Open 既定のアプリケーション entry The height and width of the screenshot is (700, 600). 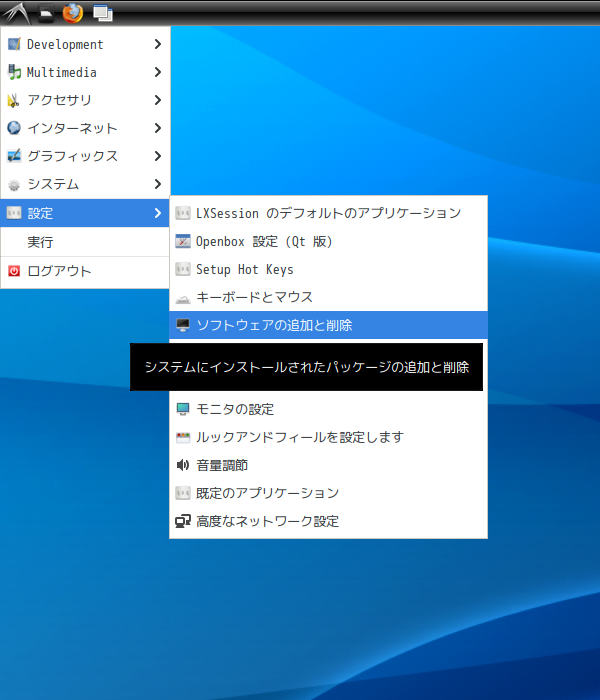(x=329, y=493)
